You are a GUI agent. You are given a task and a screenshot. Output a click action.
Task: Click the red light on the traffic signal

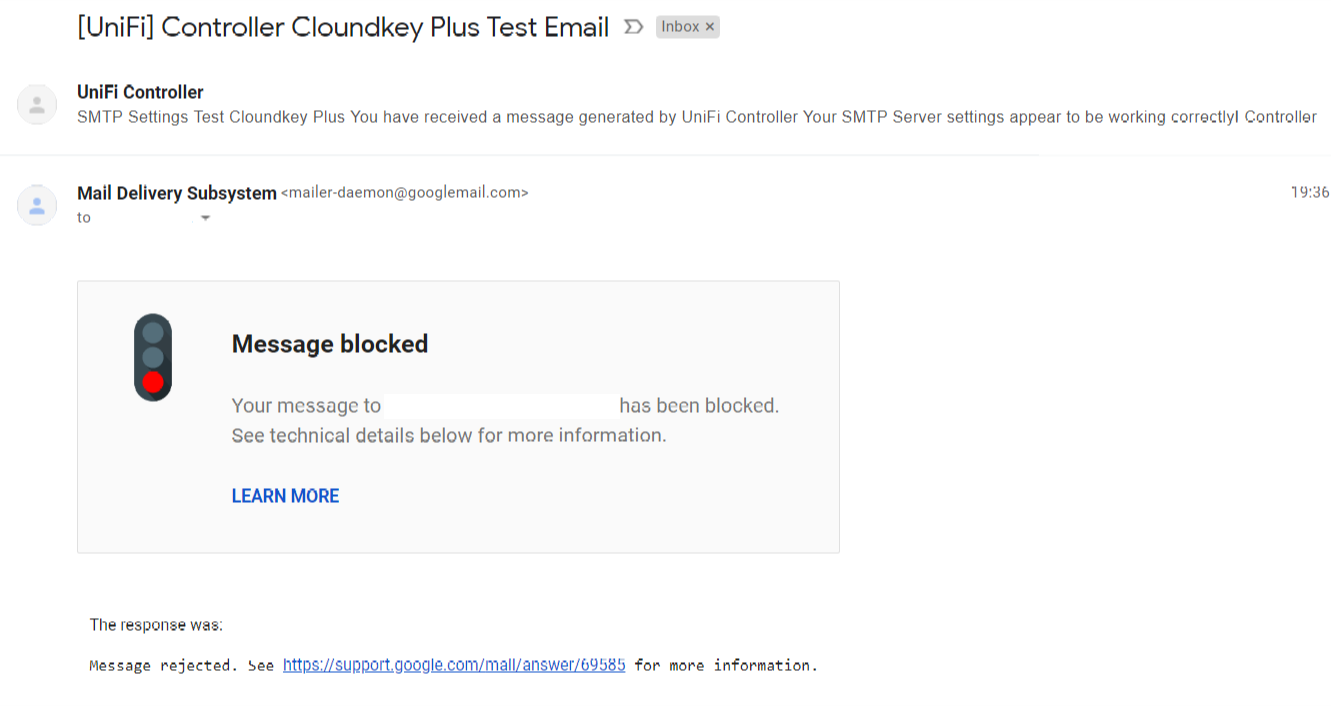pos(153,382)
